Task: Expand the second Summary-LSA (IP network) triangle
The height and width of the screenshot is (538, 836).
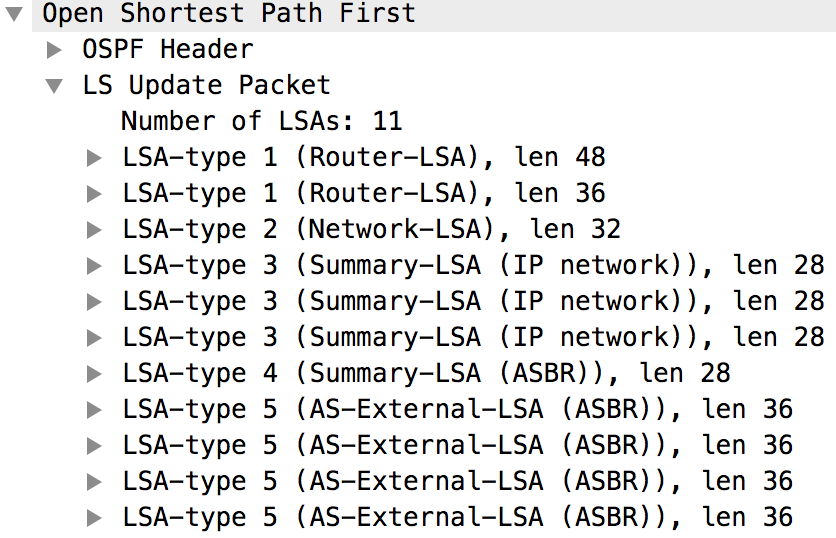Action: 95,302
